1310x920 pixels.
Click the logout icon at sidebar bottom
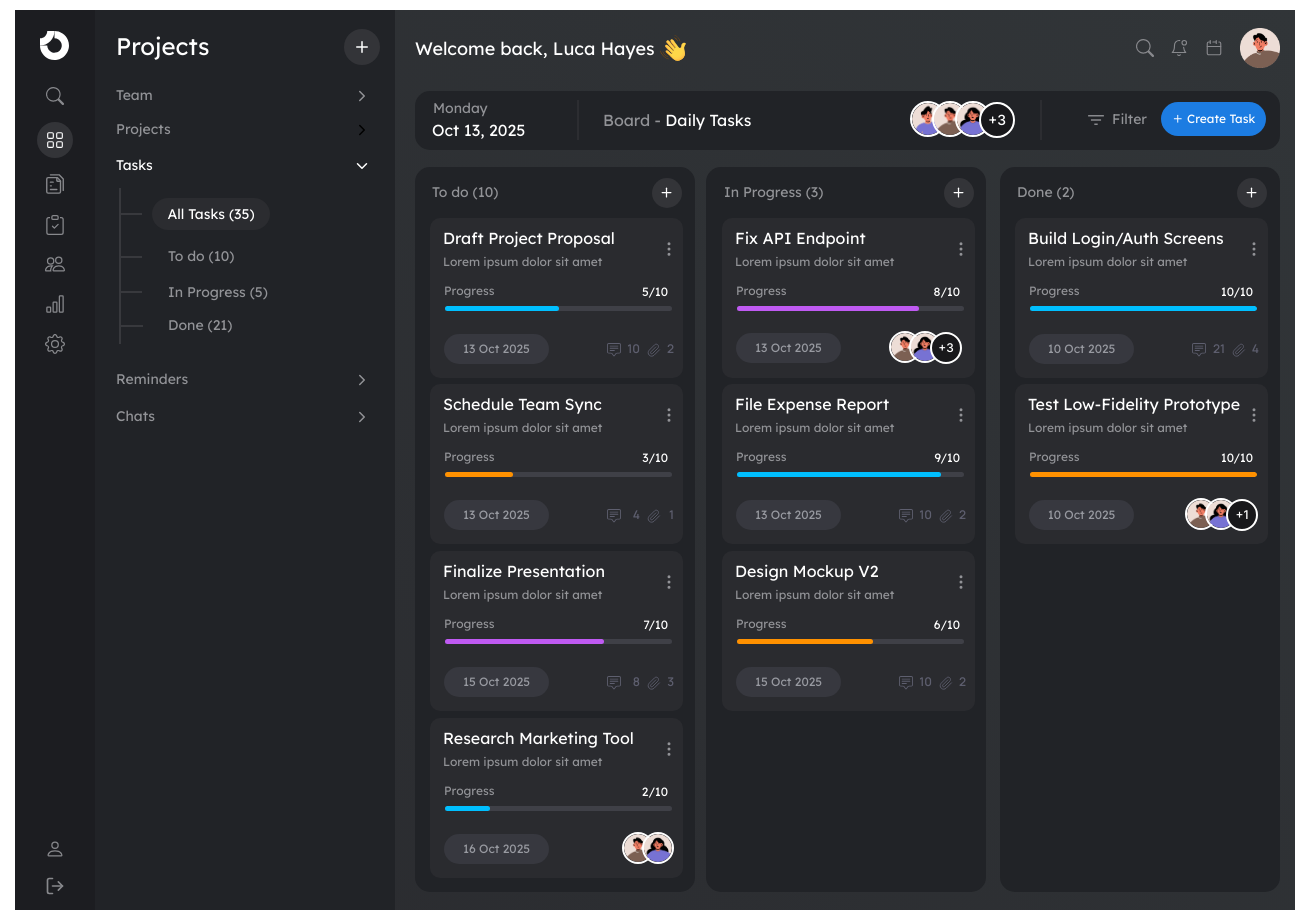point(55,886)
